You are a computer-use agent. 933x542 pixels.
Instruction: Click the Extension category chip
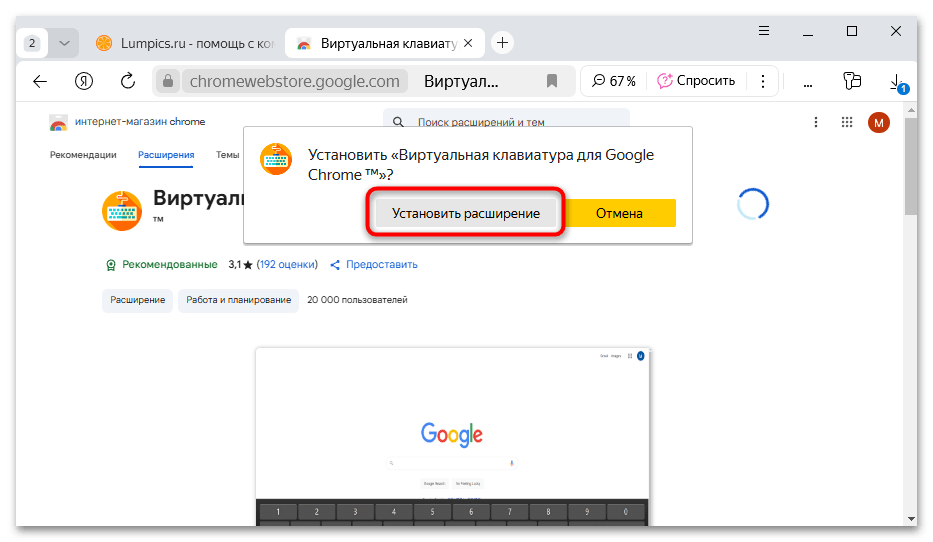(137, 300)
